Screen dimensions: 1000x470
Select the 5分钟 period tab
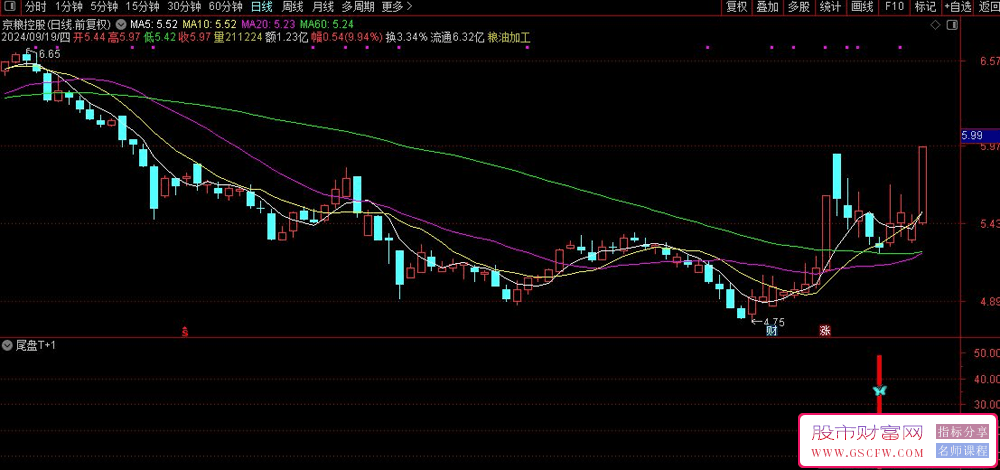[103, 7]
